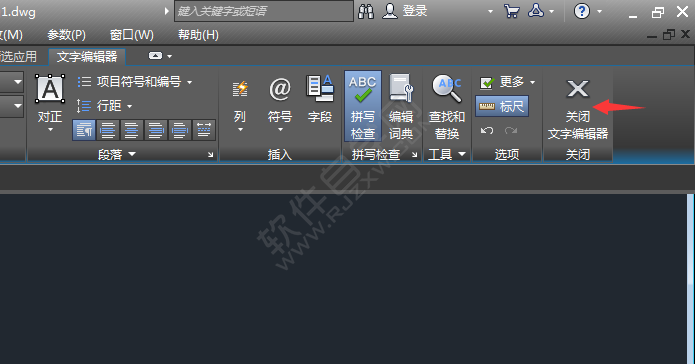This screenshot has height=364, width=695.
Task: Open 行距 line spacing dropdown
Action: point(105,106)
